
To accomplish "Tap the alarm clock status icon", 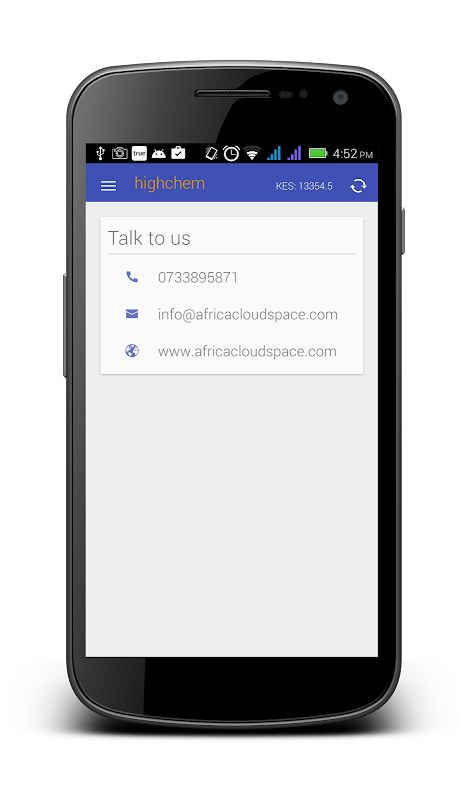I will [232, 153].
